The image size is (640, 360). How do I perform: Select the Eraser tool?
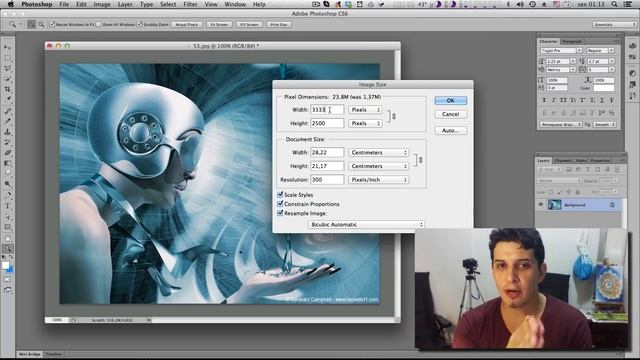pos(7,153)
